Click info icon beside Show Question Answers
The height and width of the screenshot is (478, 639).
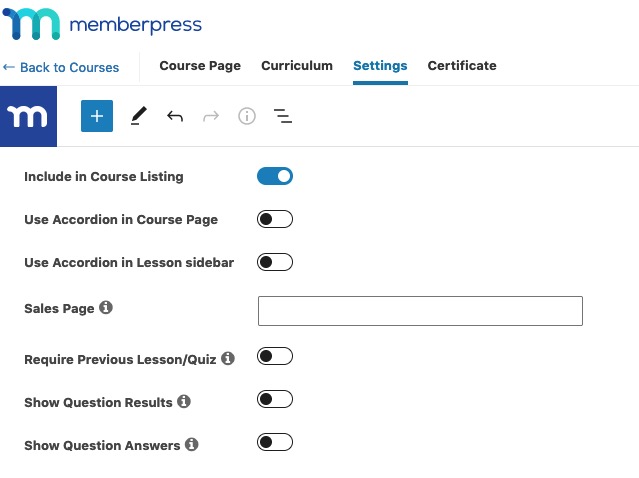point(192,444)
